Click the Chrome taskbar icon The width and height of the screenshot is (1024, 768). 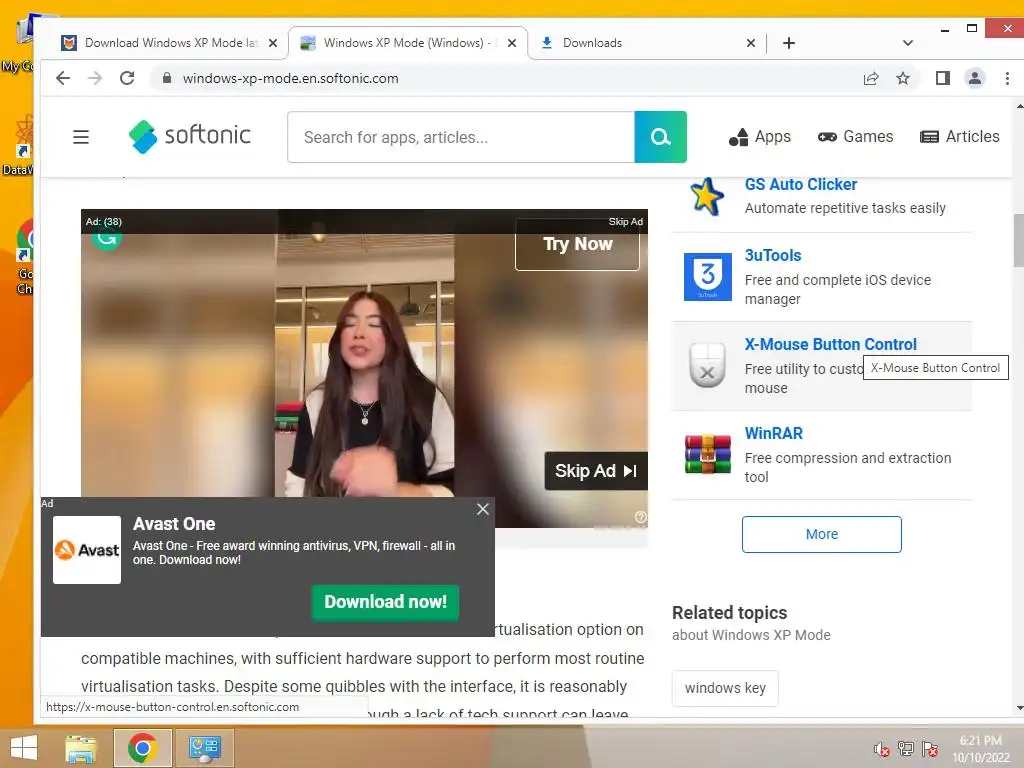click(142, 748)
